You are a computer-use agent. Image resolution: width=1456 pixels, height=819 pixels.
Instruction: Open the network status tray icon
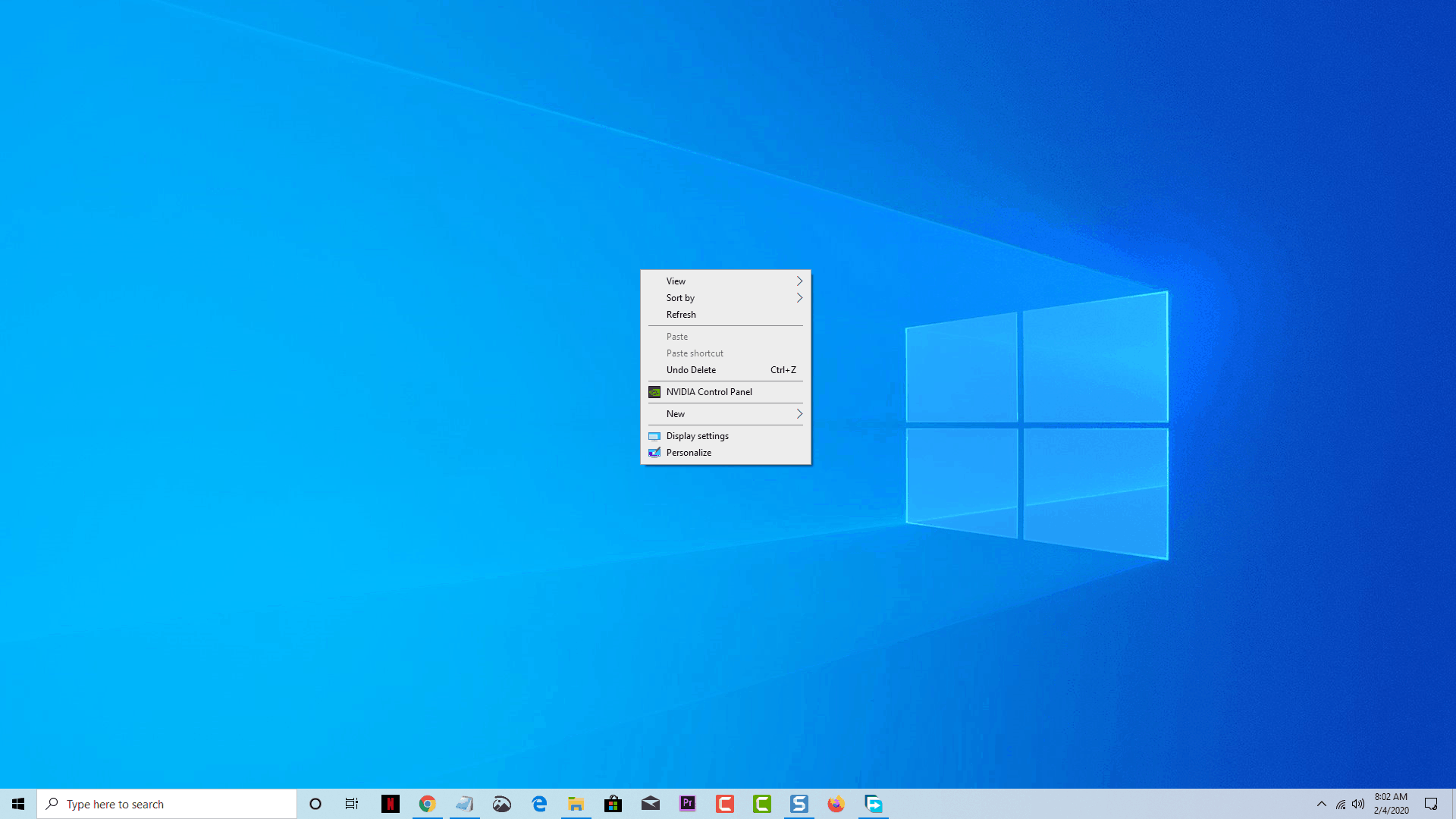coord(1341,804)
